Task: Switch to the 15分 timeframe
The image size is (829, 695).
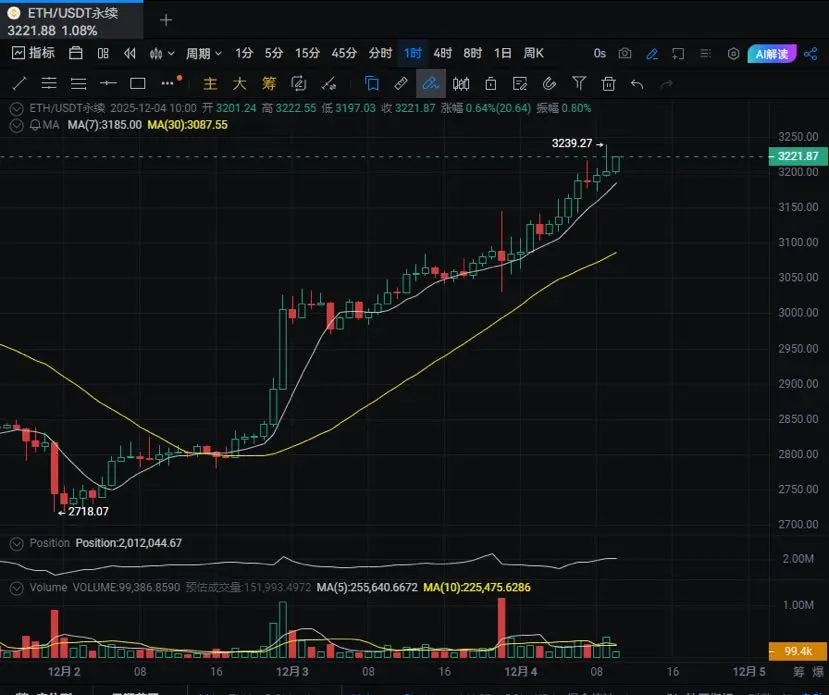Action: pyautogui.click(x=307, y=53)
